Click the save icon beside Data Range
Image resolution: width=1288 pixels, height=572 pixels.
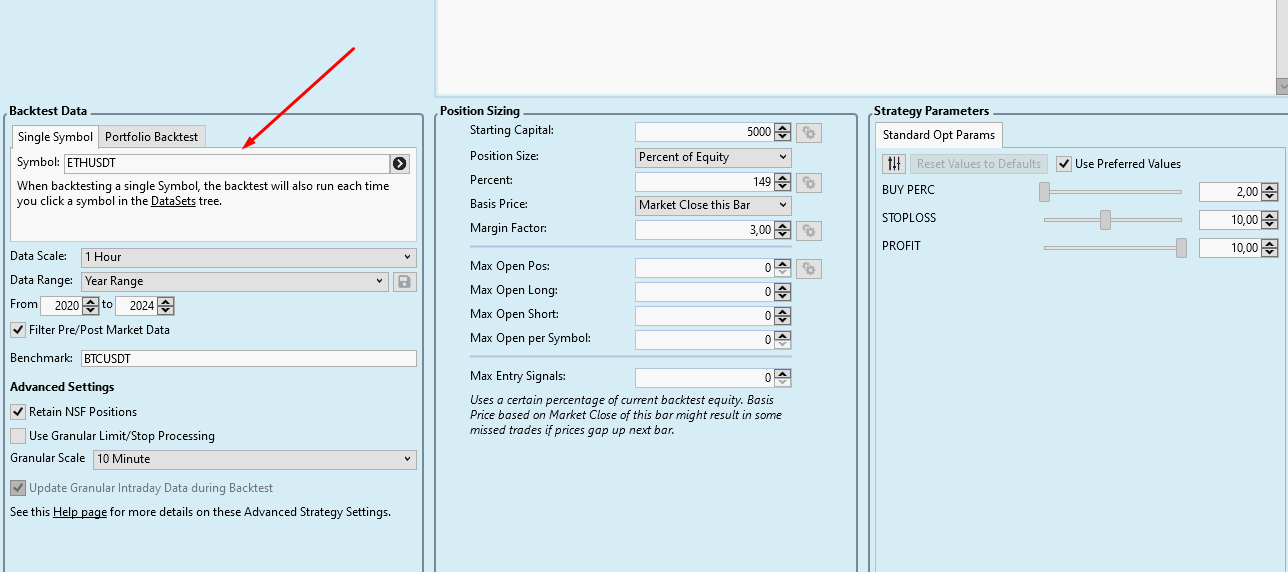404,282
